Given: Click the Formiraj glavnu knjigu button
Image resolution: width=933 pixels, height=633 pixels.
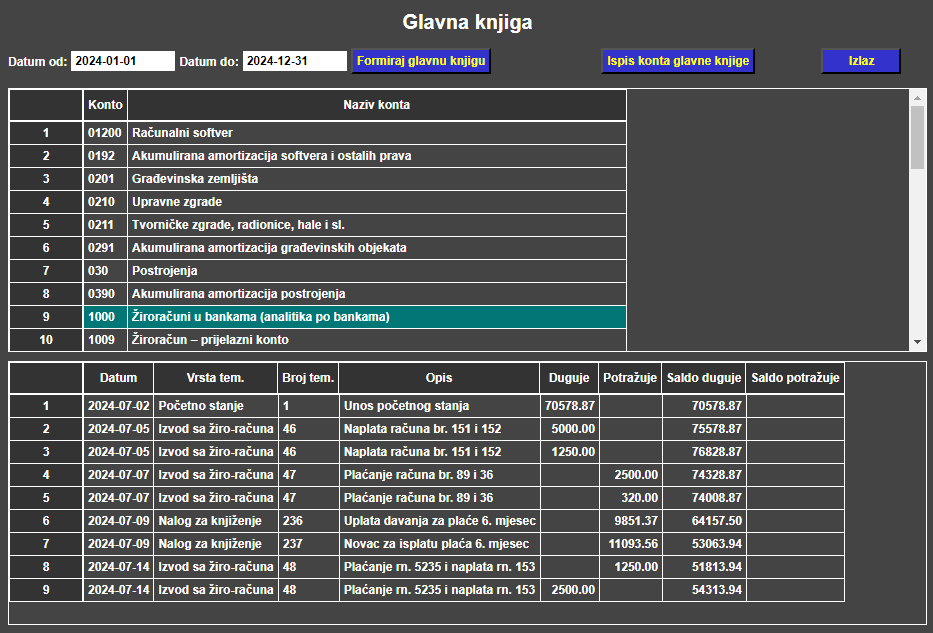Looking at the screenshot, I should click(421, 61).
